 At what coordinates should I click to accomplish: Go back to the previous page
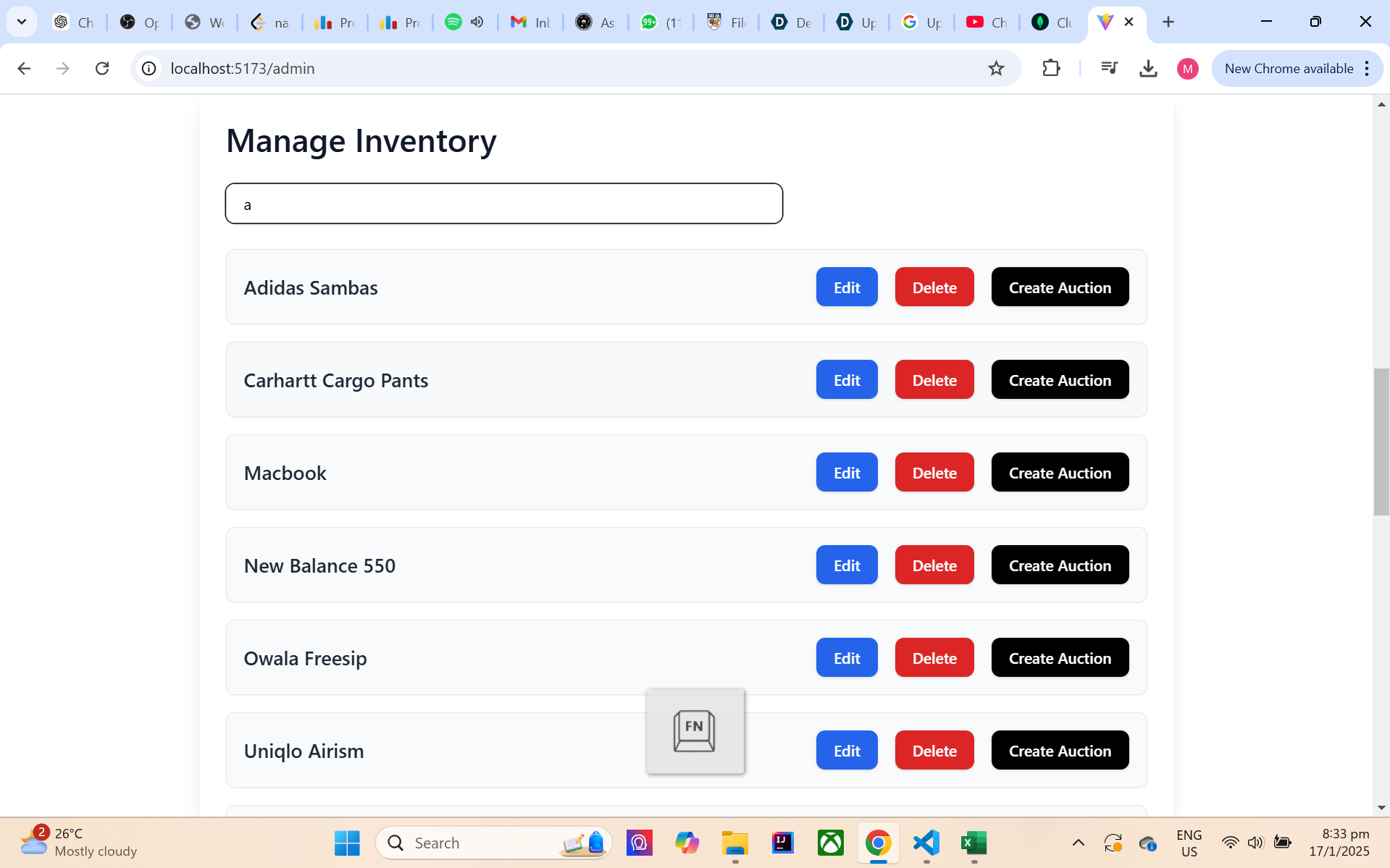pos(24,68)
